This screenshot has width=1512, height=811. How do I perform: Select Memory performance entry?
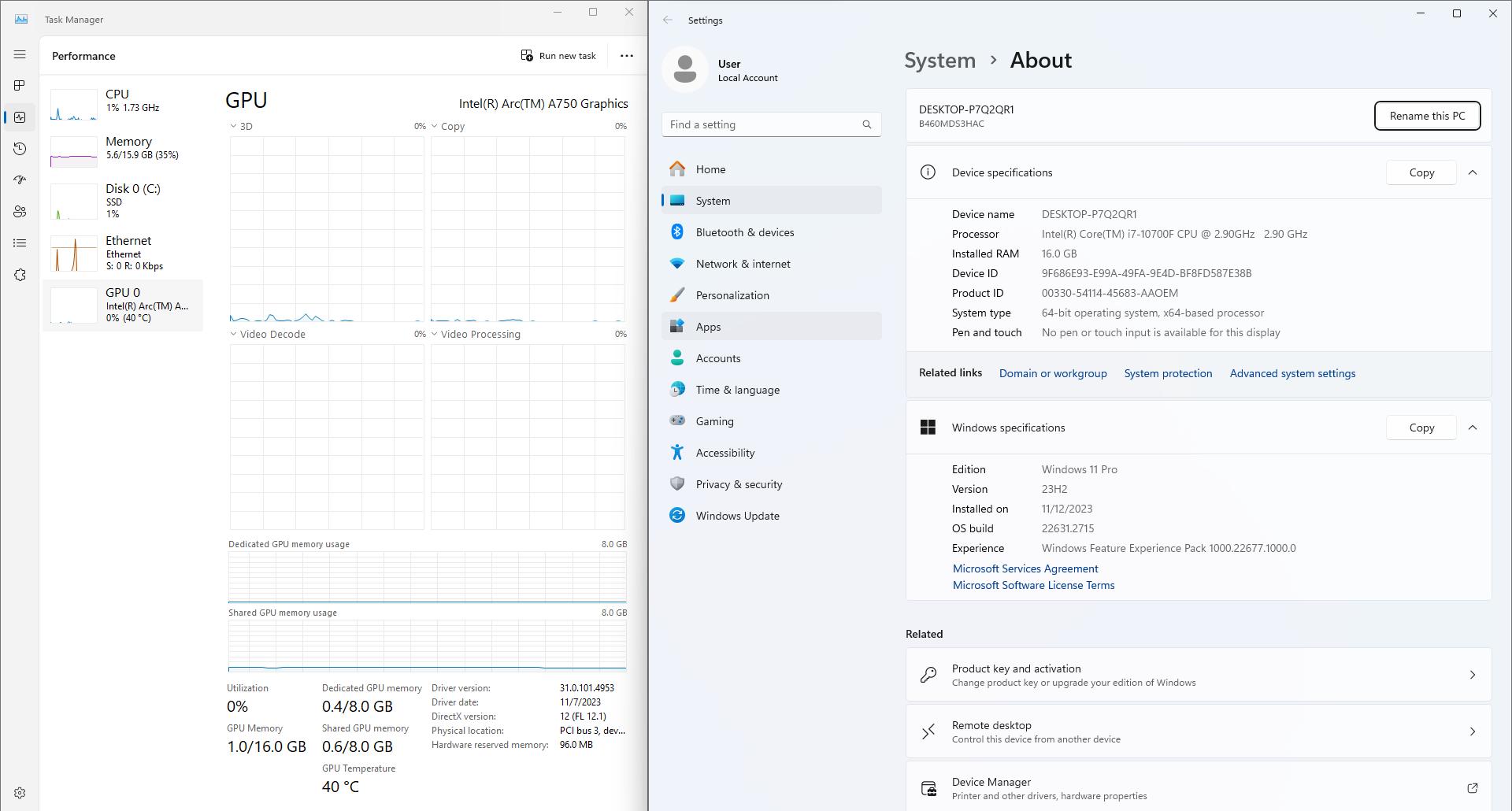tap(123, 151)
